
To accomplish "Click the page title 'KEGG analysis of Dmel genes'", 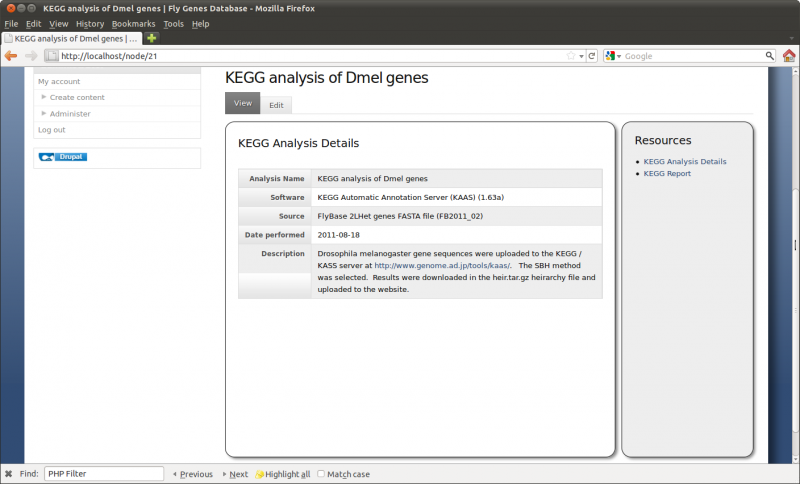I will pos(327,78).
